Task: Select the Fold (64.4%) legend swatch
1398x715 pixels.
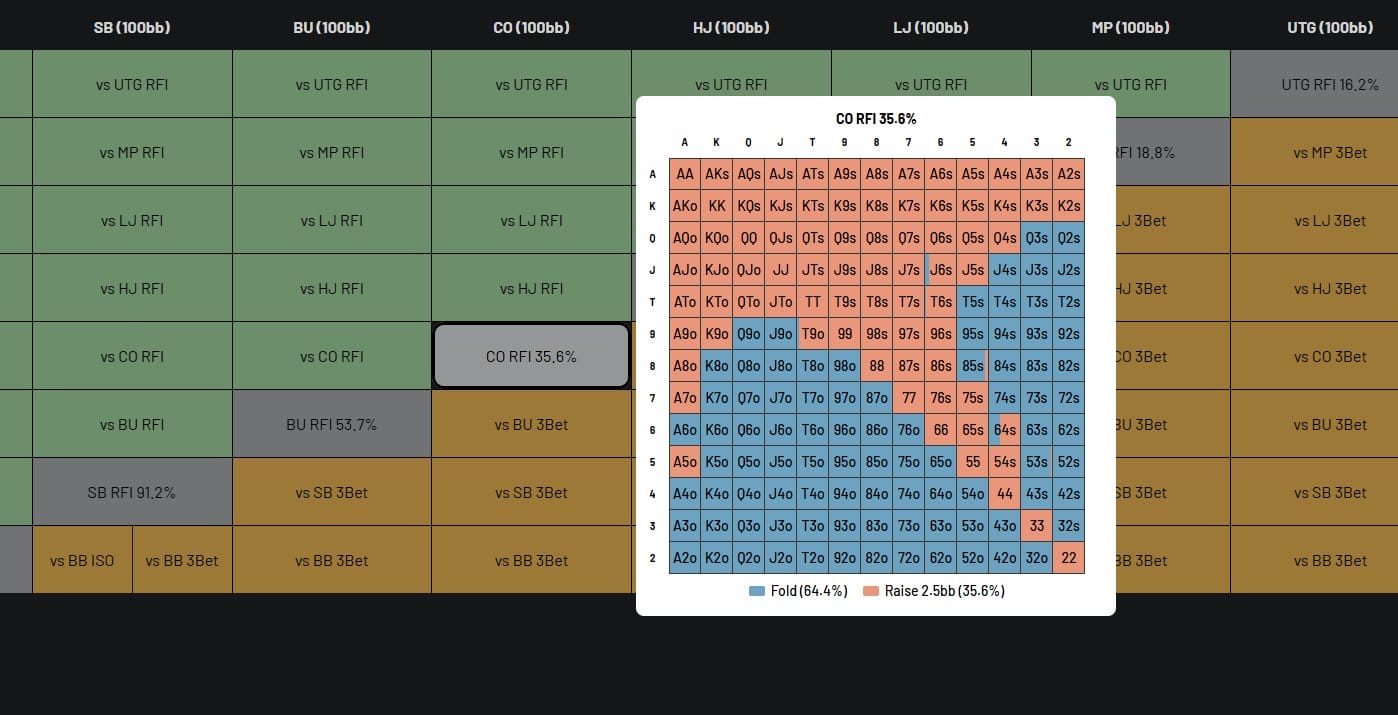Action: tap(756, 591)
